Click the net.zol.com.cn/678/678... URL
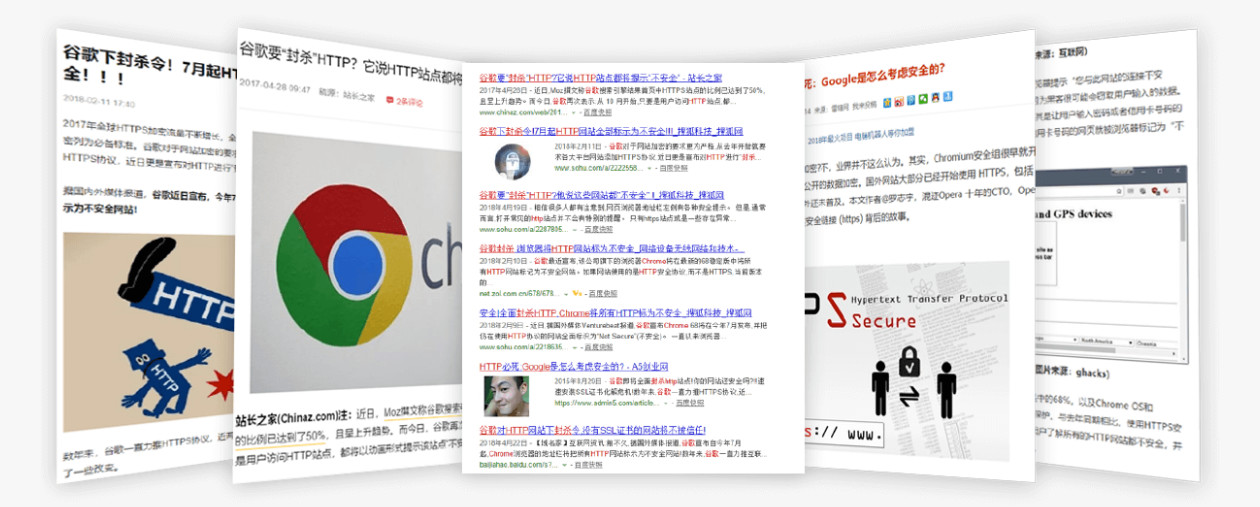 point(519,293)
